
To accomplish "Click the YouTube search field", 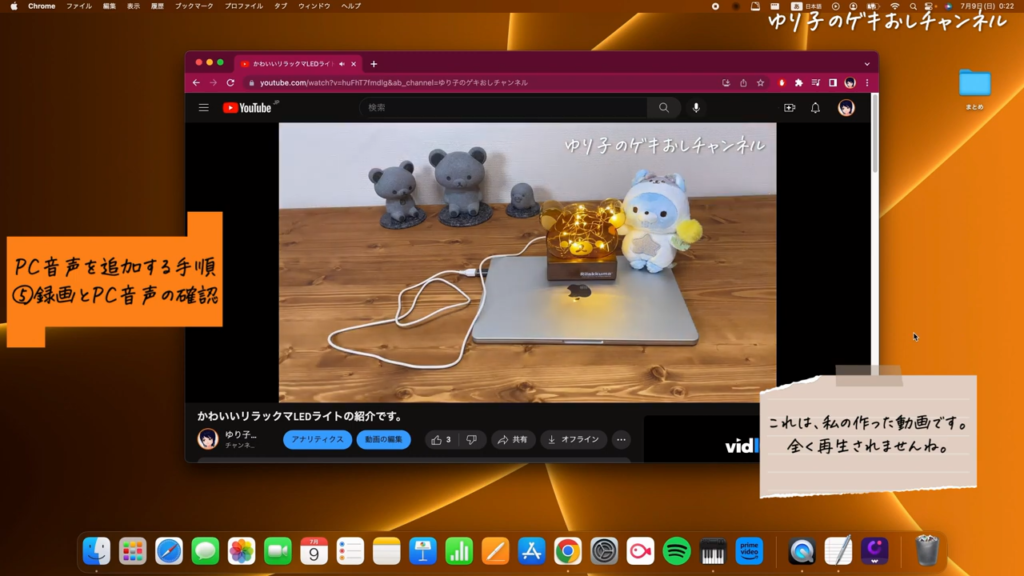I will (x=504, y=108).
